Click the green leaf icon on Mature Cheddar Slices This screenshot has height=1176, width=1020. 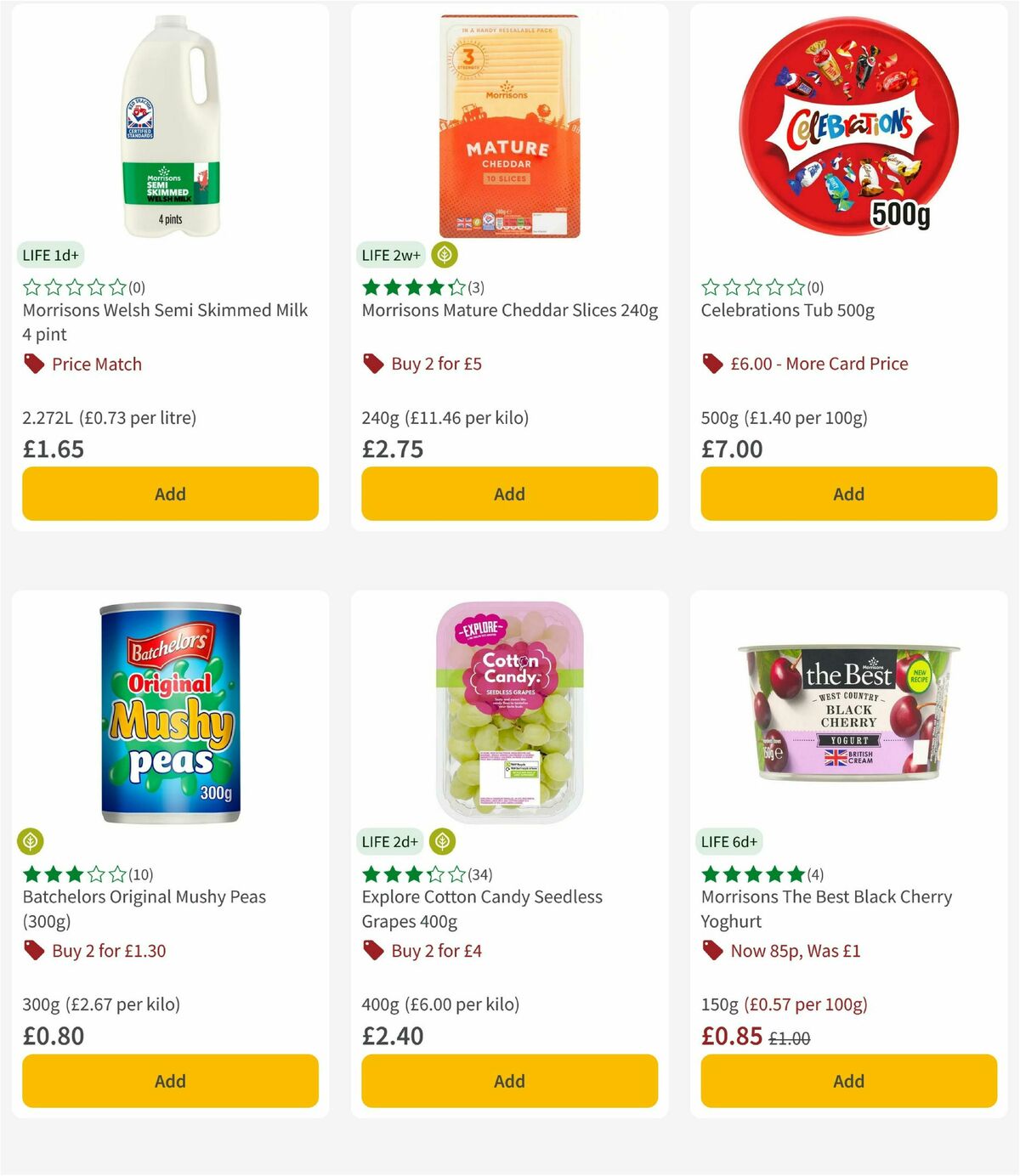click(444, 252)
